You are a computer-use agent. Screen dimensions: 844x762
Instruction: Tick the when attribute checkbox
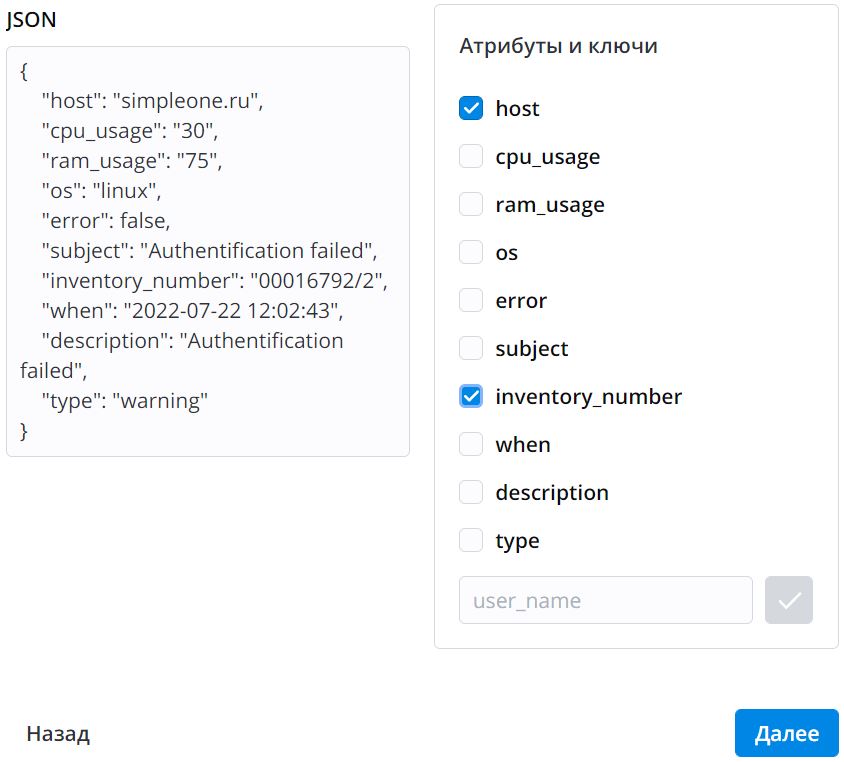471,444
